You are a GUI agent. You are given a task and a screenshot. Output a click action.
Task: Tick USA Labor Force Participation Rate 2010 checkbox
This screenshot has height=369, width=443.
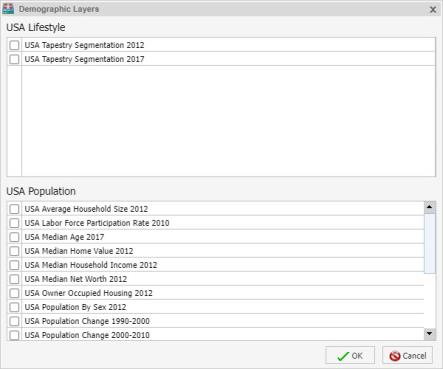(14, 223)
